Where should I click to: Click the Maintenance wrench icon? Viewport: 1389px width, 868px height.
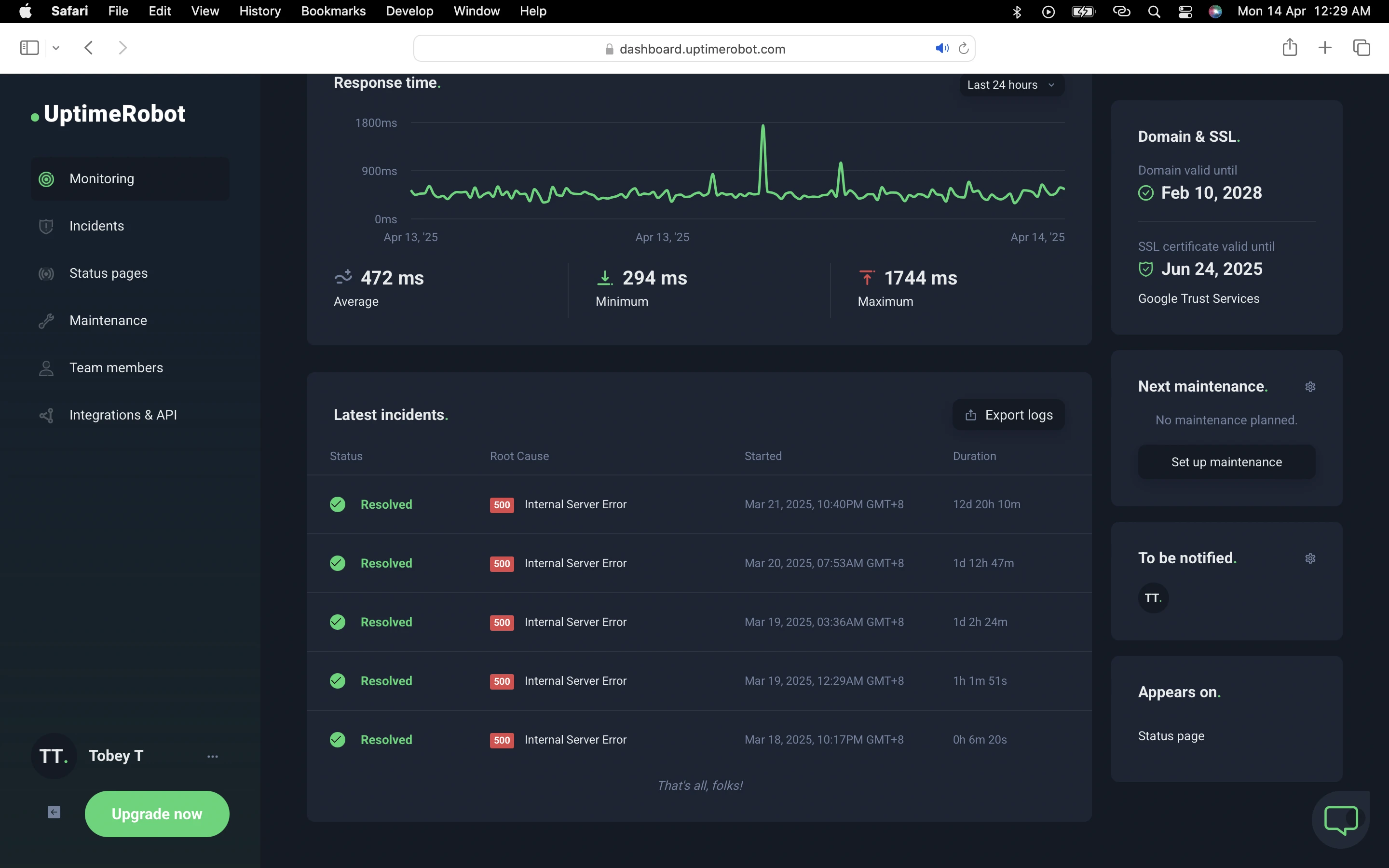(46, 321)
